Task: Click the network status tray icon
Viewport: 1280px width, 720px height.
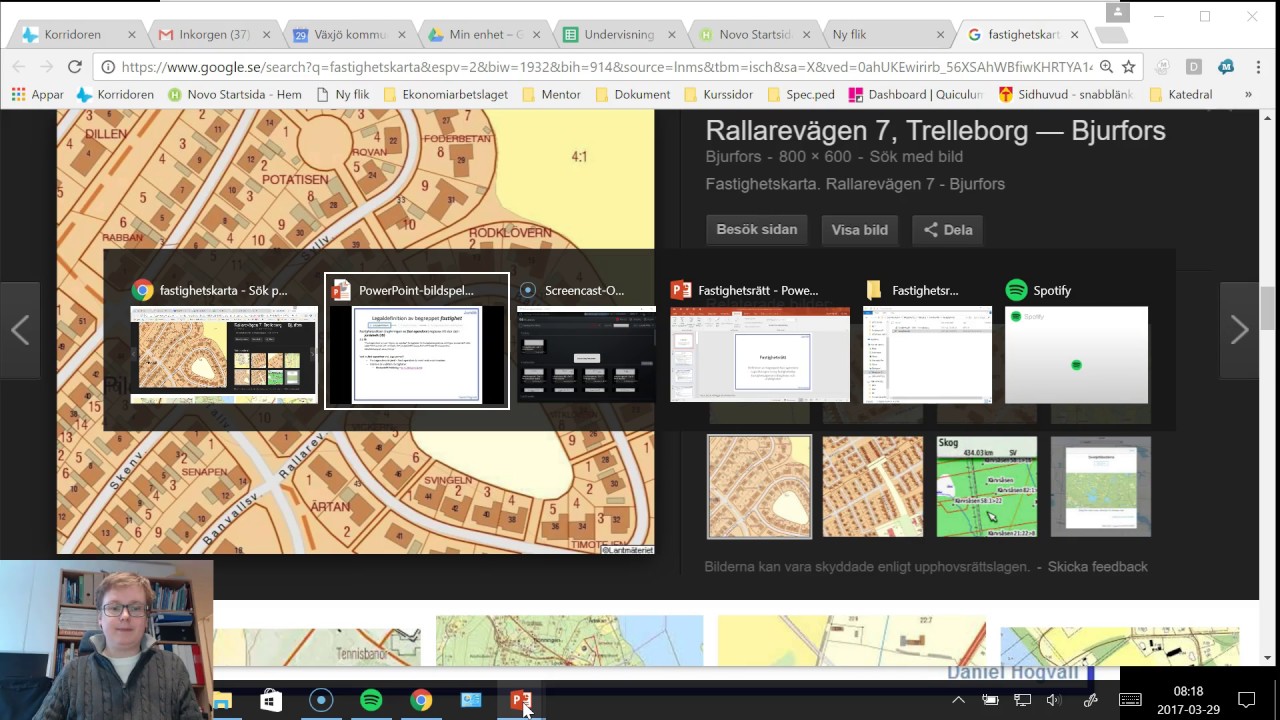Action: [1022, 700]
